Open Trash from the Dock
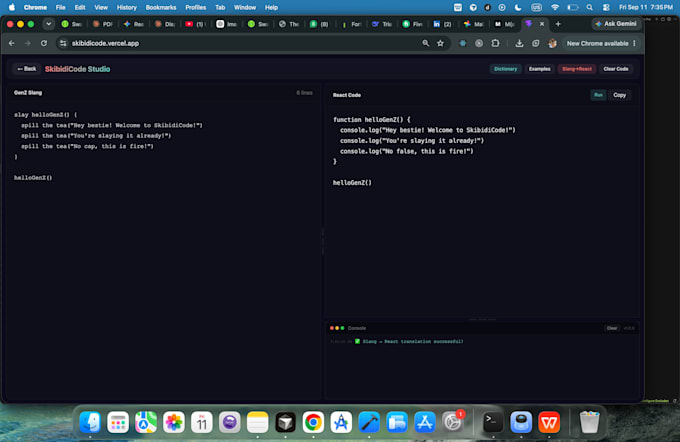Viewport: 680px width, 442px height. pos(589,422)
